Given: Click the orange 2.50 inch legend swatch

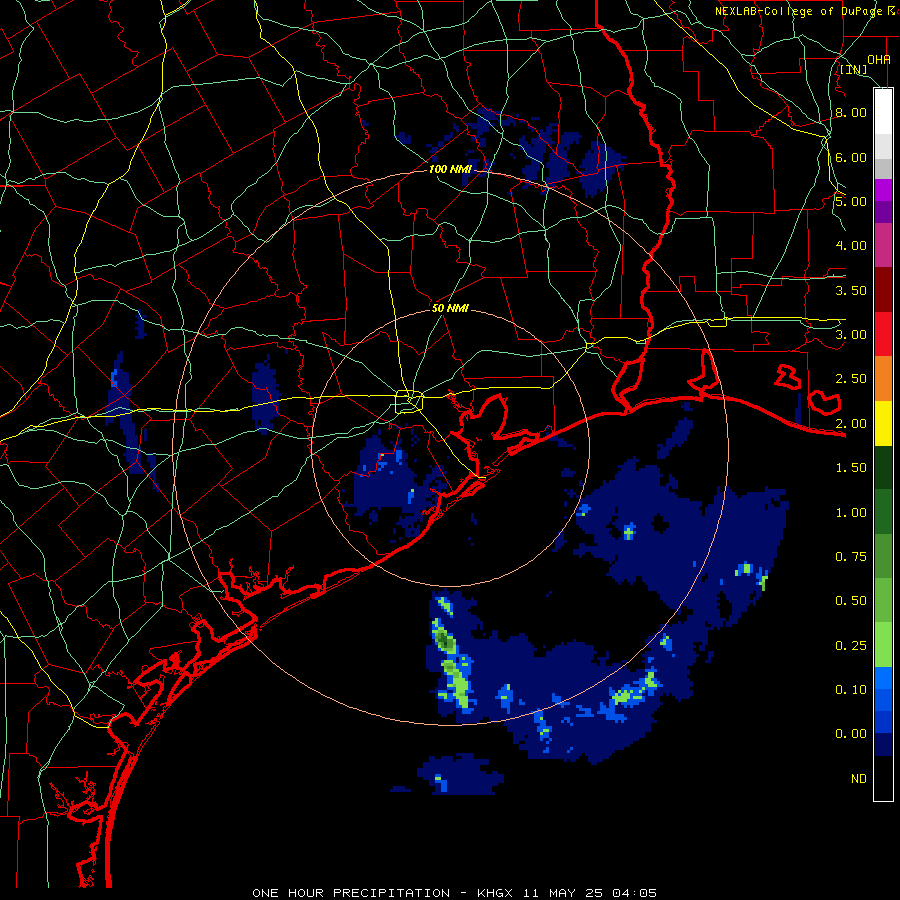Looking at the screenshot, I should 883,378.
